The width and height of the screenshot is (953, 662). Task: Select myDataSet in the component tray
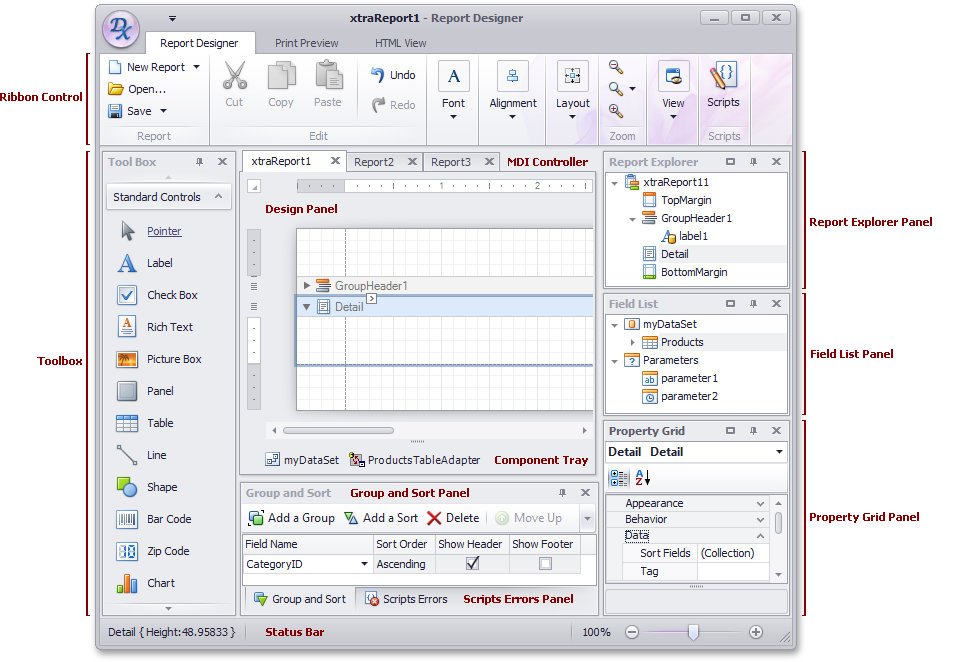[x=302, y=460]
